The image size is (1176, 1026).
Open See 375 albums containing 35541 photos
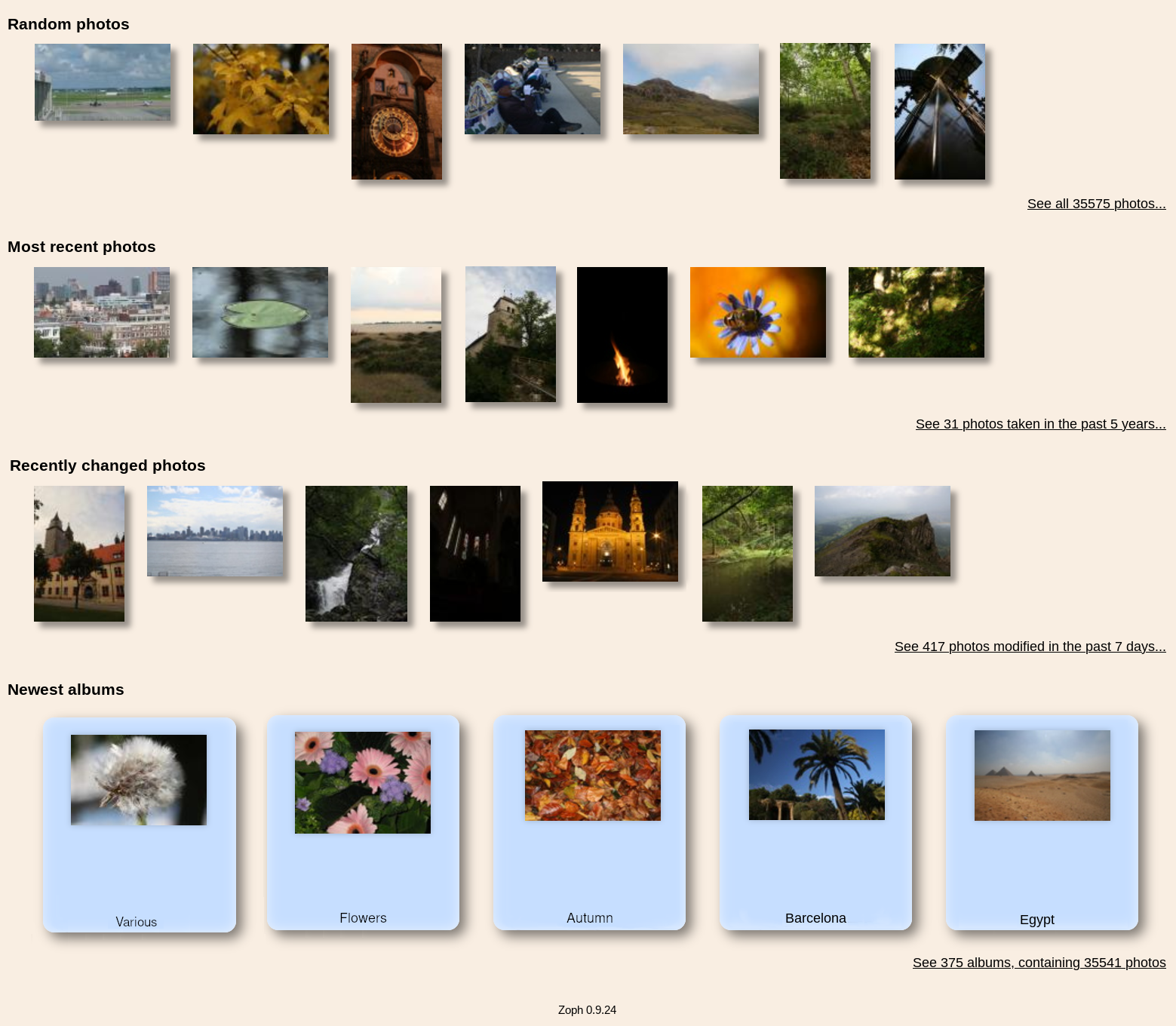(x=1039, y=963)
